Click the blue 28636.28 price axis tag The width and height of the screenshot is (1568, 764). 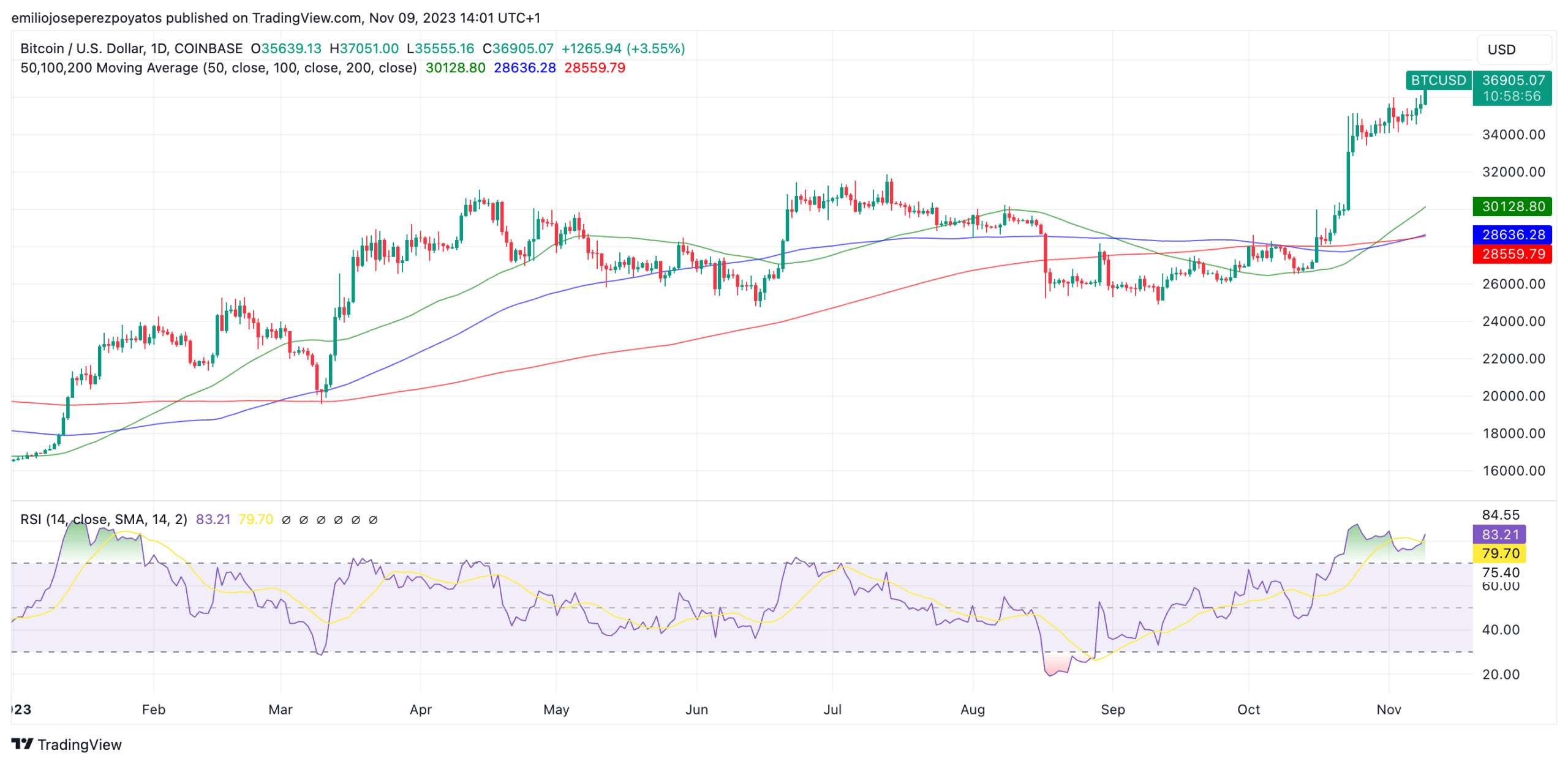(1512, 234)
